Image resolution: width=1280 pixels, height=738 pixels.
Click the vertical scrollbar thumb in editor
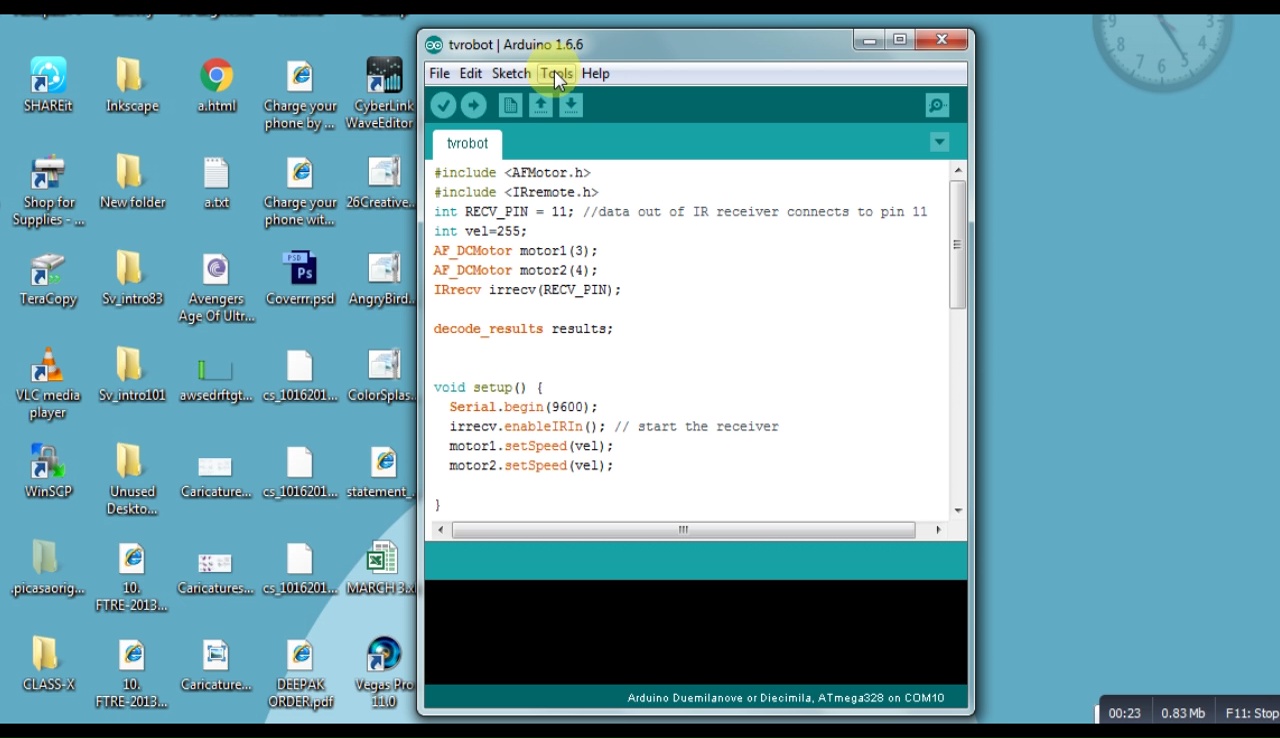click(957, 244)
